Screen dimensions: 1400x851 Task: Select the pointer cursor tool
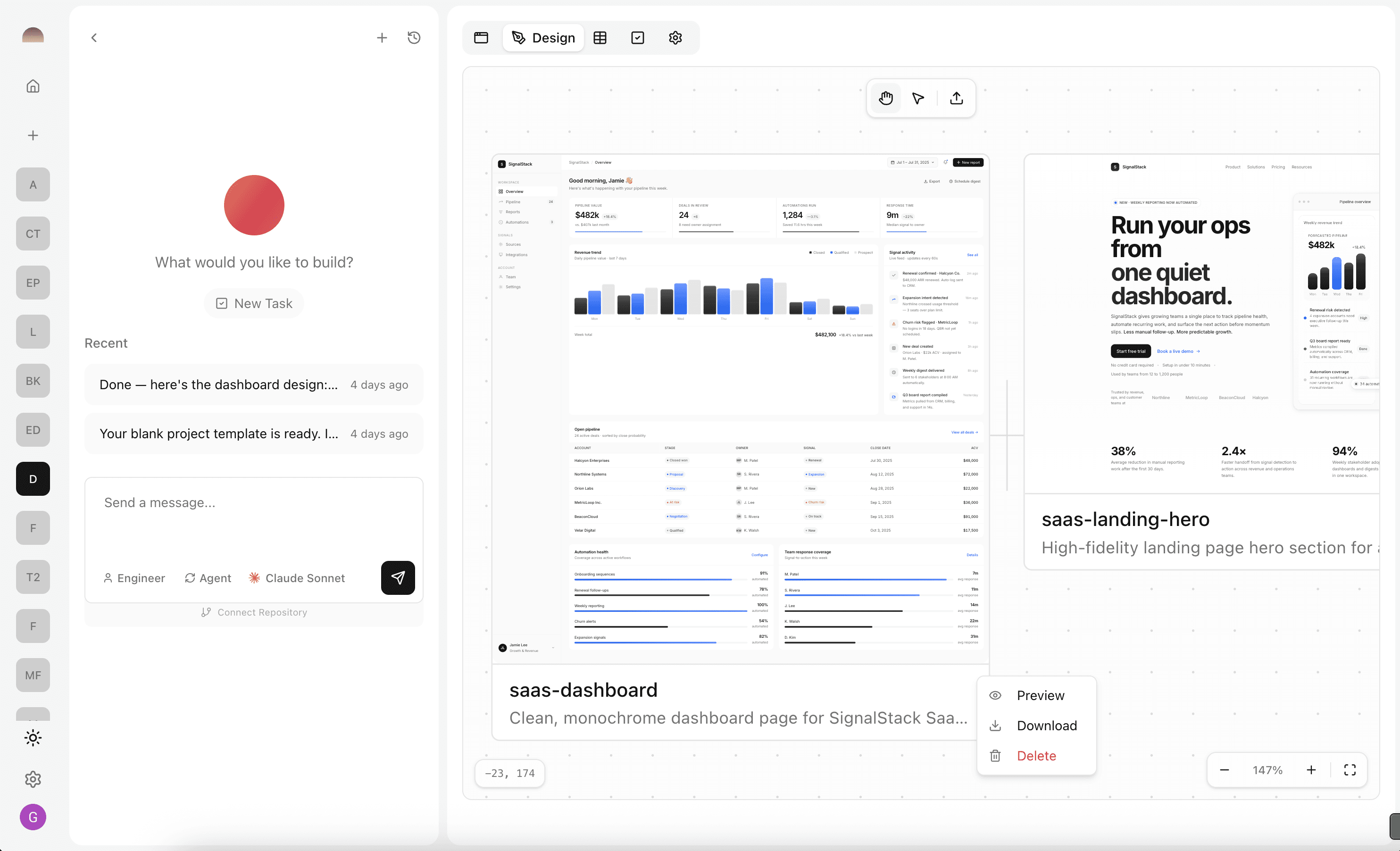pyautogui.click(x=917, y=98)
